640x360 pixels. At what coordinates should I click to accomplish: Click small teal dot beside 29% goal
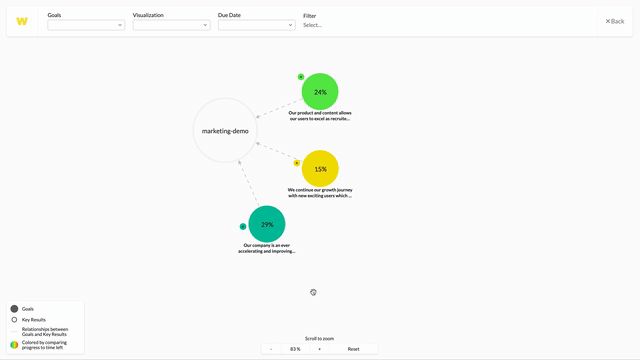click(x=243, y=227)
